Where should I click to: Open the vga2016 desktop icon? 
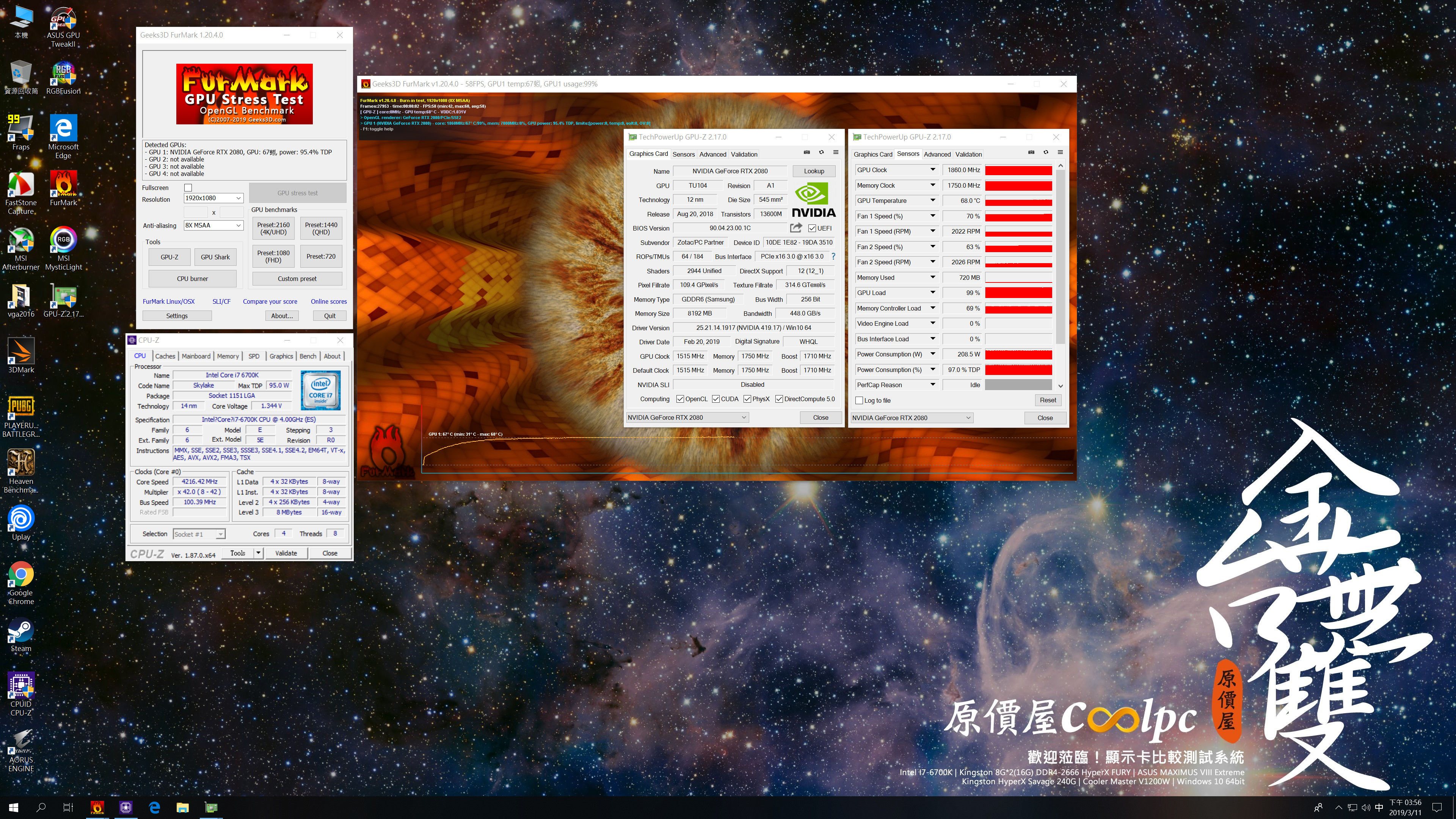21,301
